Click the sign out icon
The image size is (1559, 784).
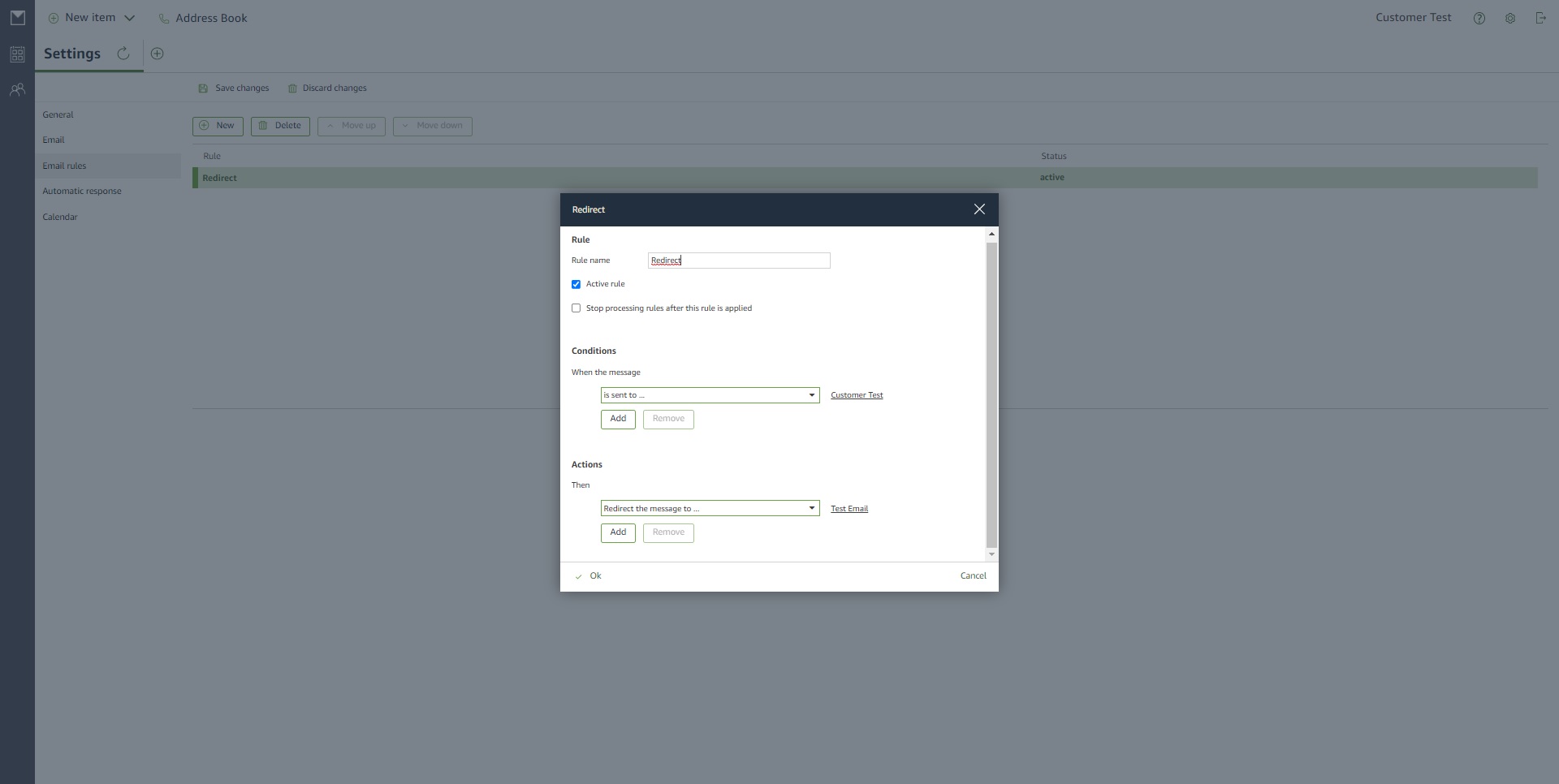pyautogui.click(x=1540, y=18)
